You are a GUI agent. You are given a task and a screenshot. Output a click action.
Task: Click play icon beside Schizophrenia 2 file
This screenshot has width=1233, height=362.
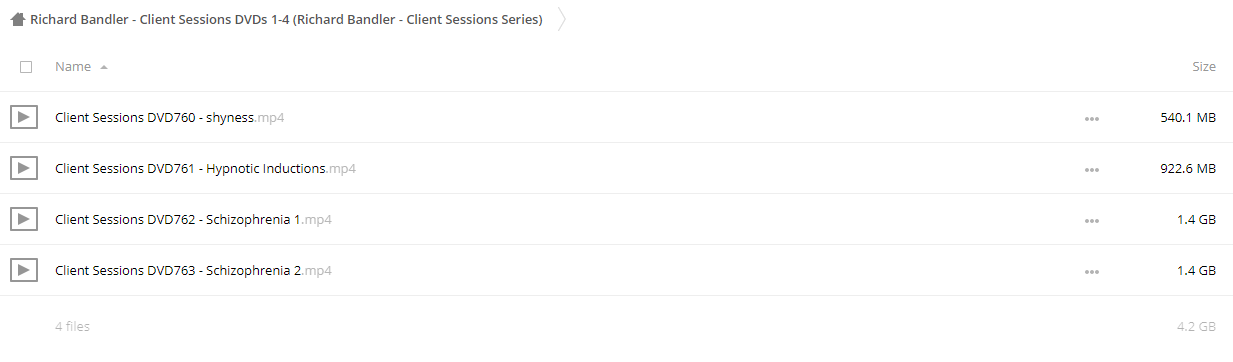click(24, 270)
